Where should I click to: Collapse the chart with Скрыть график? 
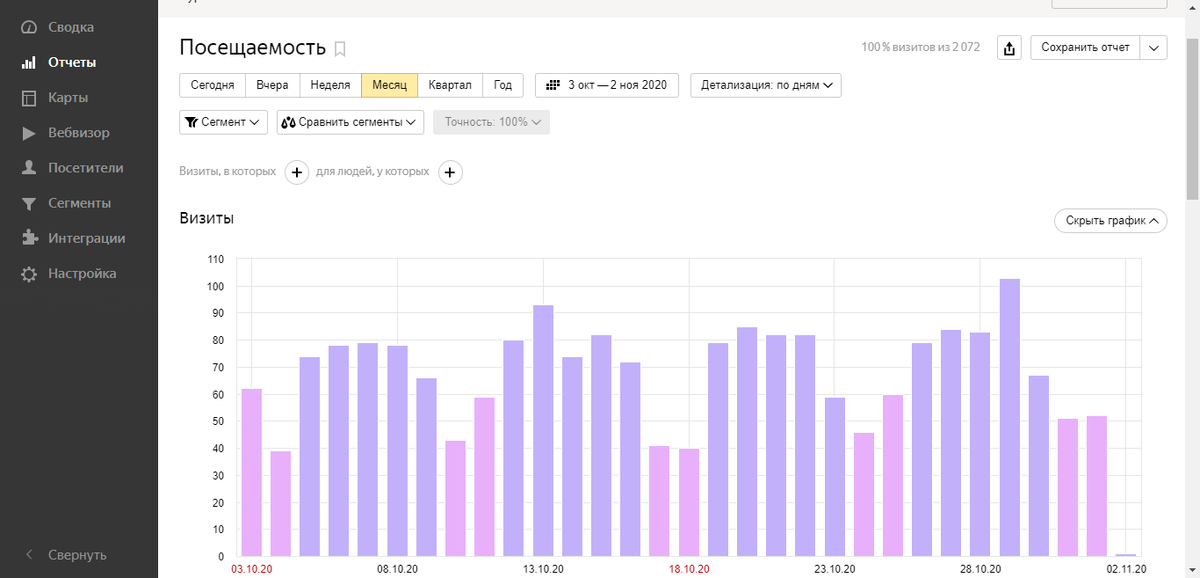coord(1111,220)
